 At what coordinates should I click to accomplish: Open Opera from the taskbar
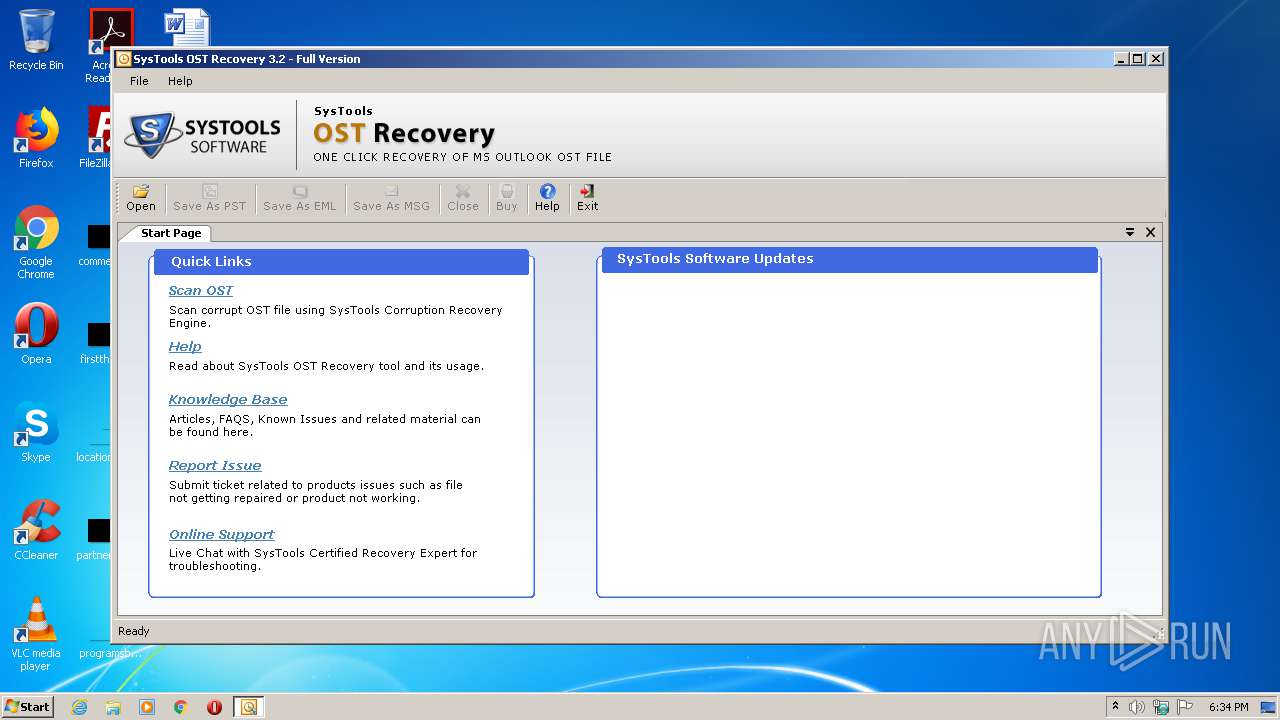pyautogui.click(x=214, y=707)
